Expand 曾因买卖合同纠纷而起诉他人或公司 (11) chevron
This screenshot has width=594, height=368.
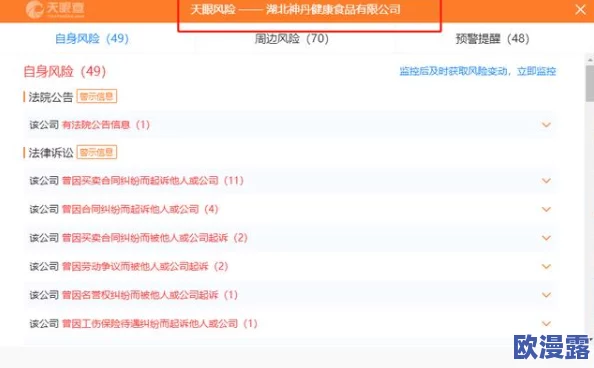click(x=546, y=181)
